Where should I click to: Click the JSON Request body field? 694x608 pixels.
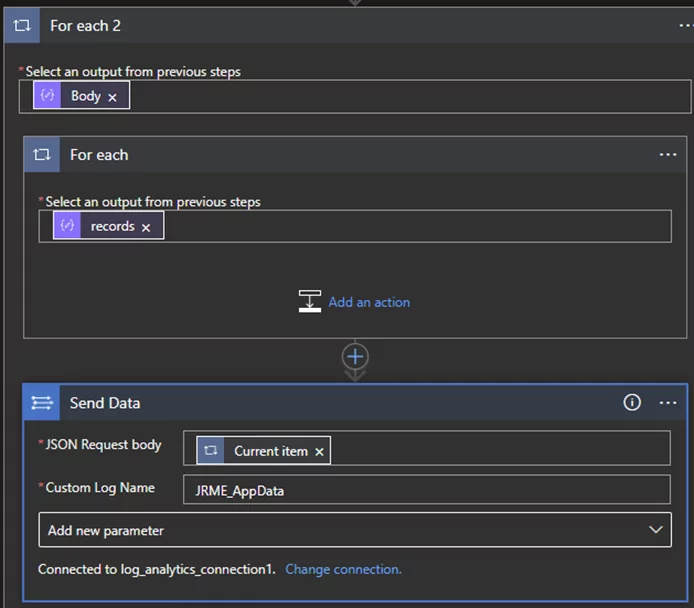point(427,448)
